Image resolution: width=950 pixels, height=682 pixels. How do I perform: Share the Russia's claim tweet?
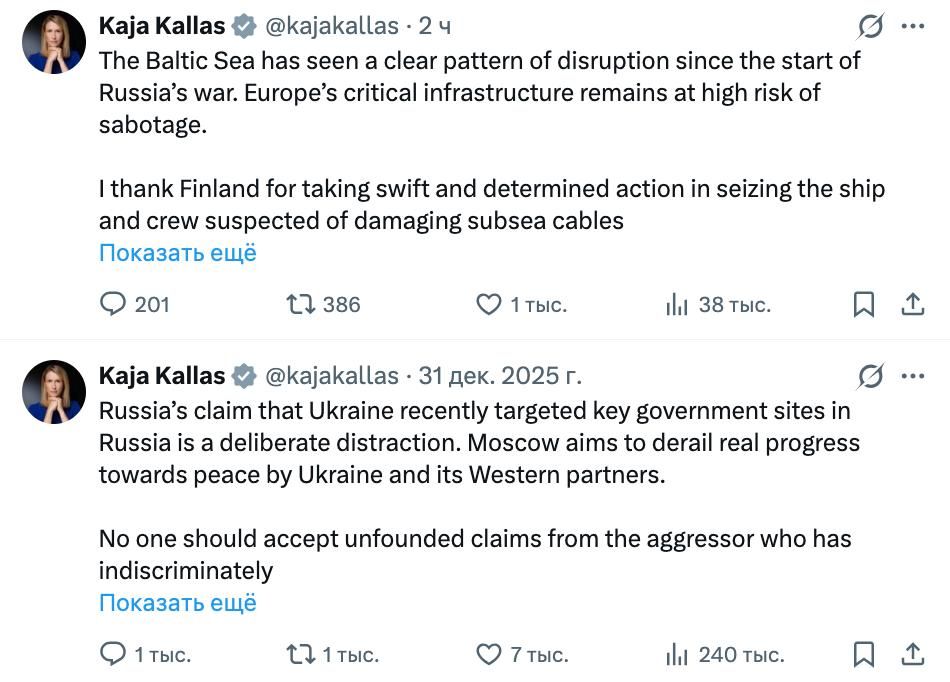click(912, 655)
